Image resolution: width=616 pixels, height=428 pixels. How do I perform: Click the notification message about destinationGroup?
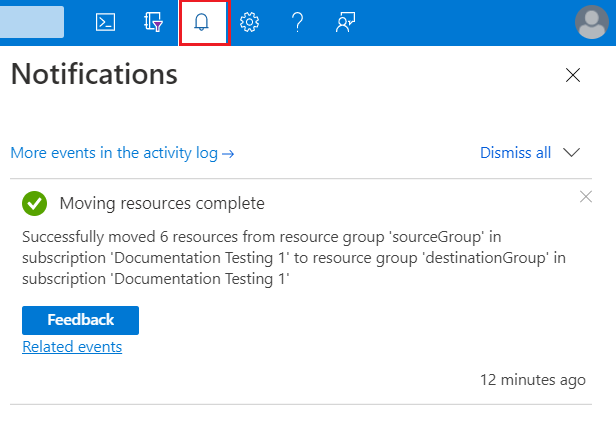(x=294, y=258)
